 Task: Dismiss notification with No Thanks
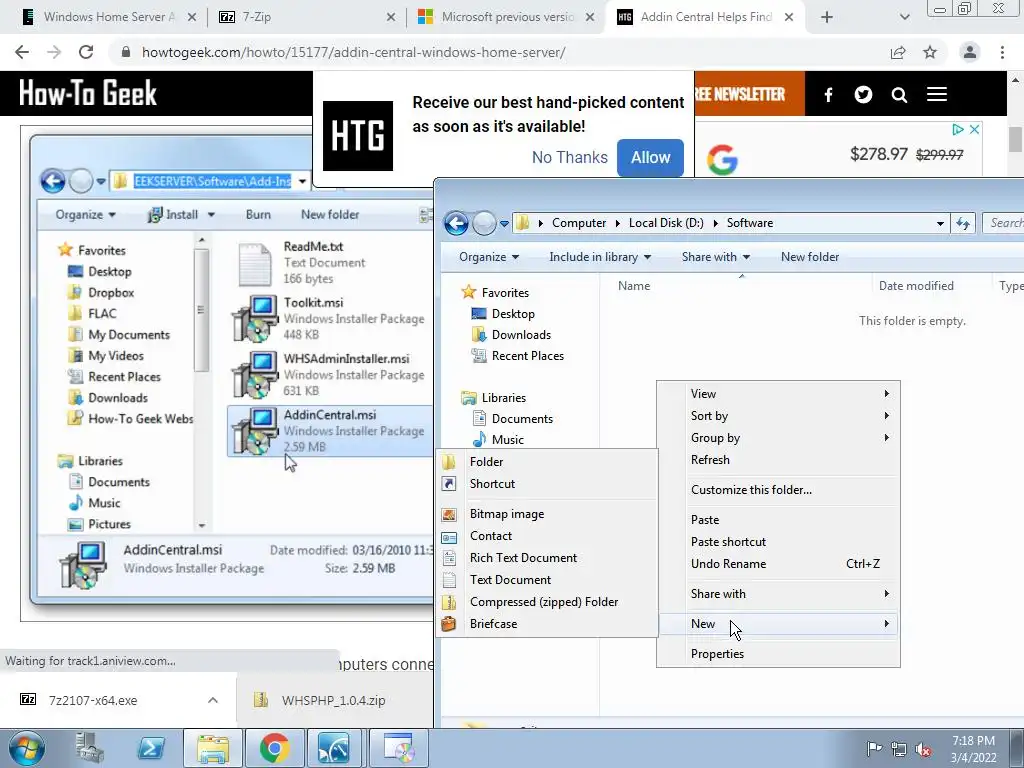[x=569, y=157]
